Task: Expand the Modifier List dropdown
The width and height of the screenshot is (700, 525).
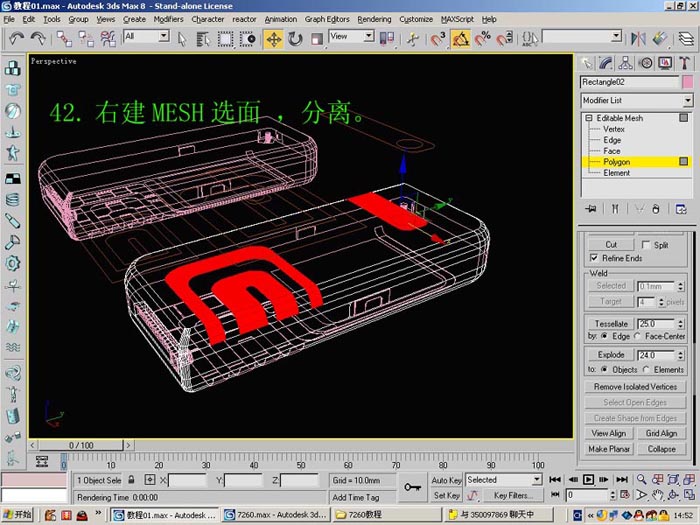Action: point(688,100)
